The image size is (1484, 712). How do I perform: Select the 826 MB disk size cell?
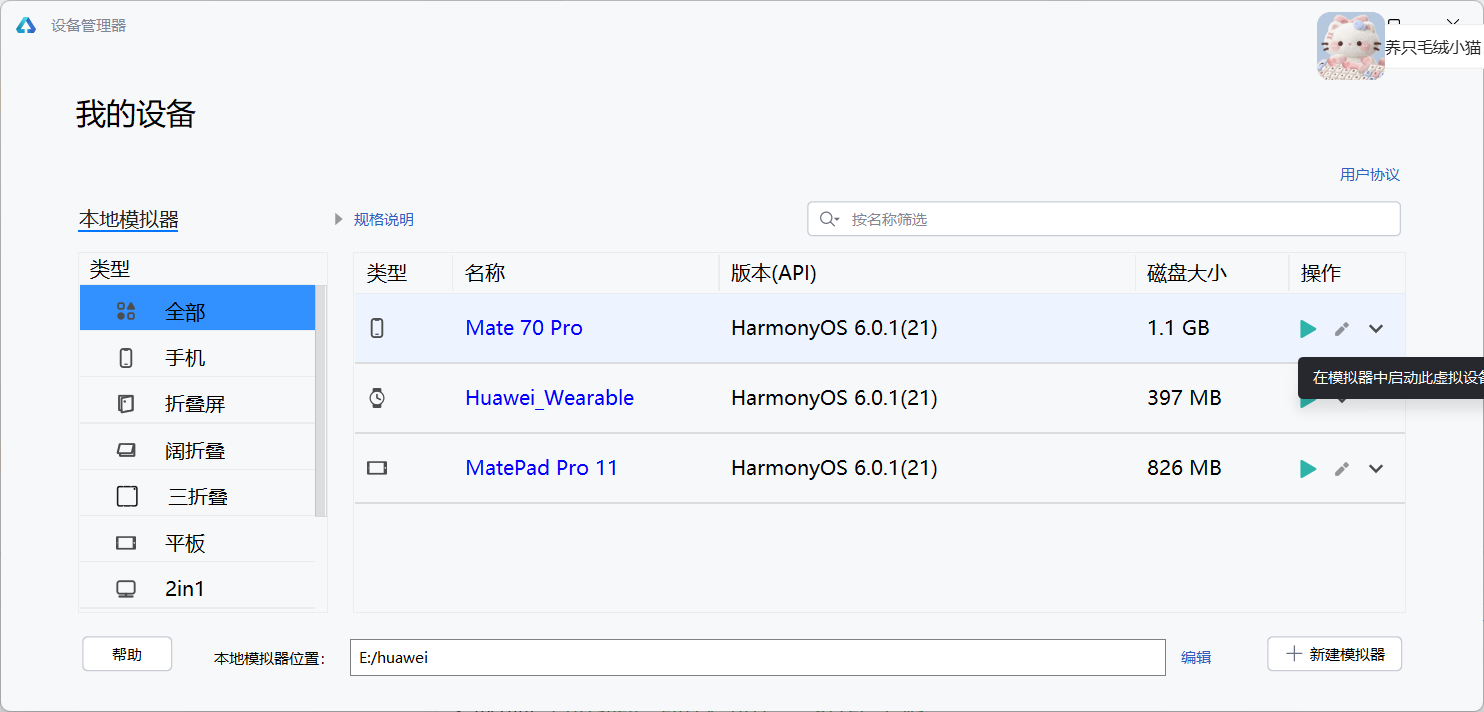[x=1184, y=468]
